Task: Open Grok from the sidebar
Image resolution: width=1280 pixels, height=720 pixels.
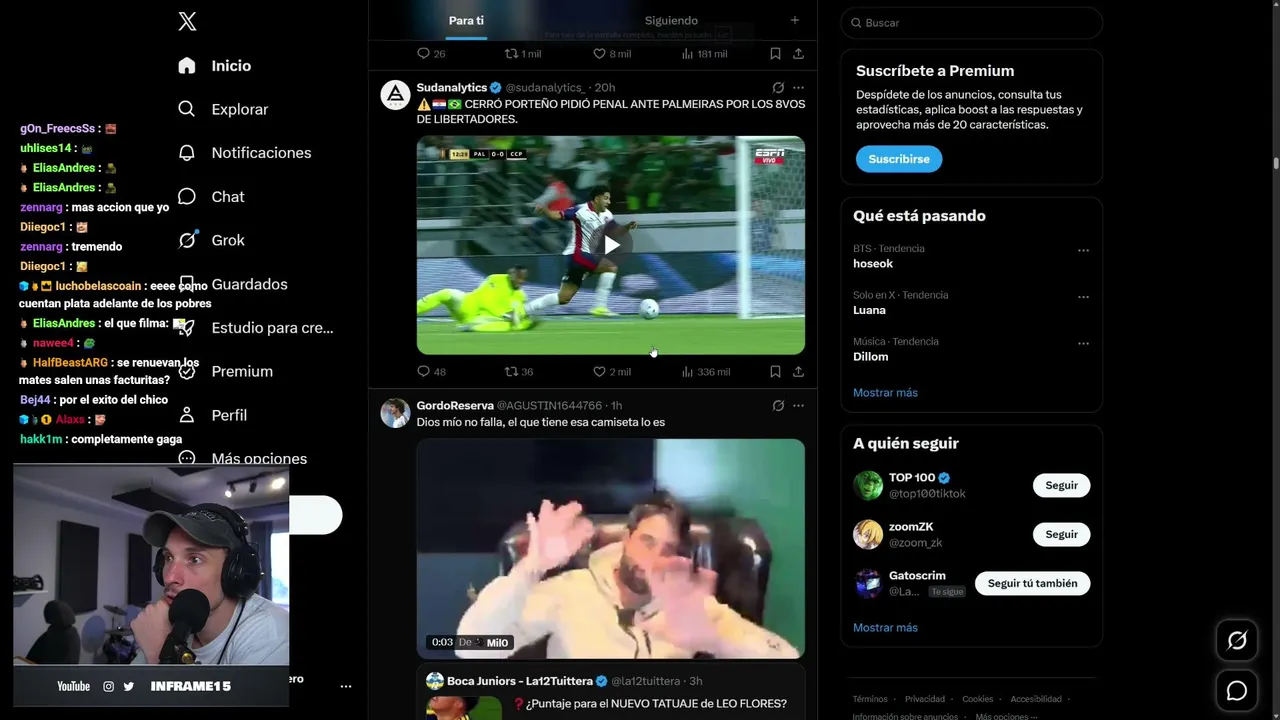Action: click(211, 240)
